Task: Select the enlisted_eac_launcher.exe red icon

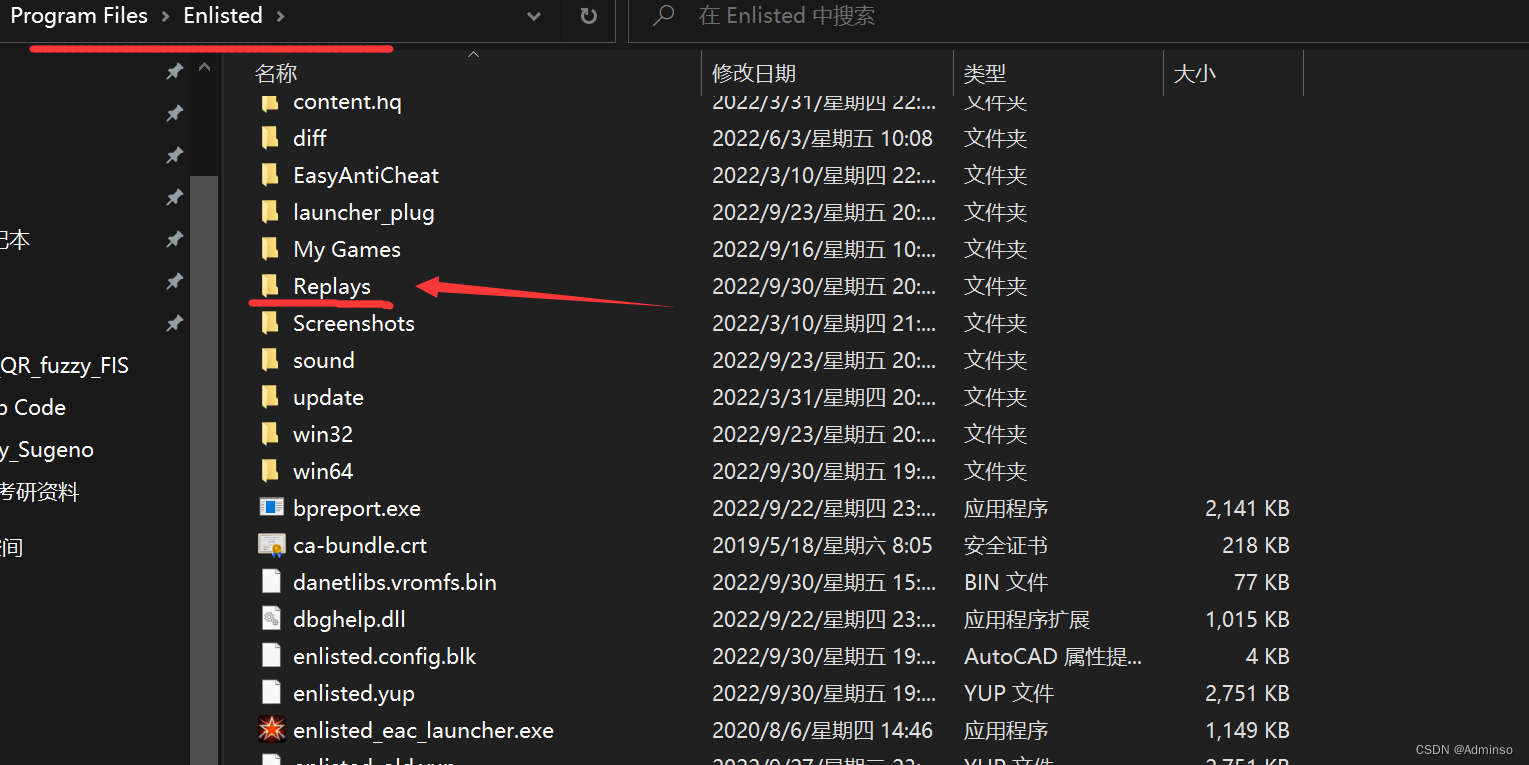Action: [271, 730]
